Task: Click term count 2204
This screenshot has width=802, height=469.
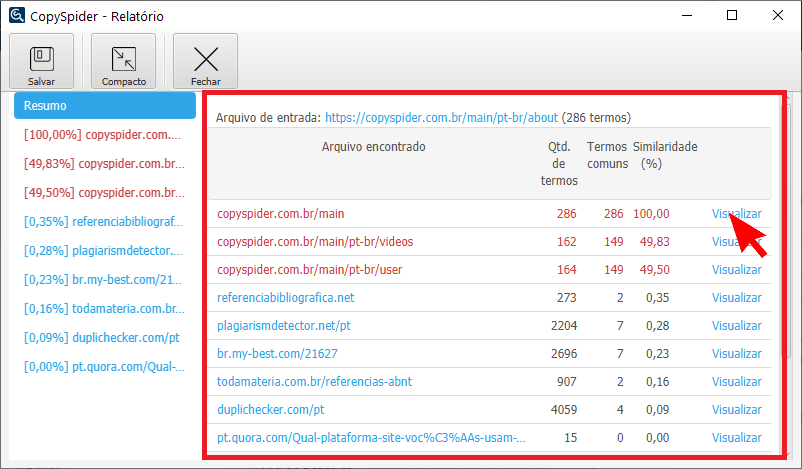Action: [564, 326]
